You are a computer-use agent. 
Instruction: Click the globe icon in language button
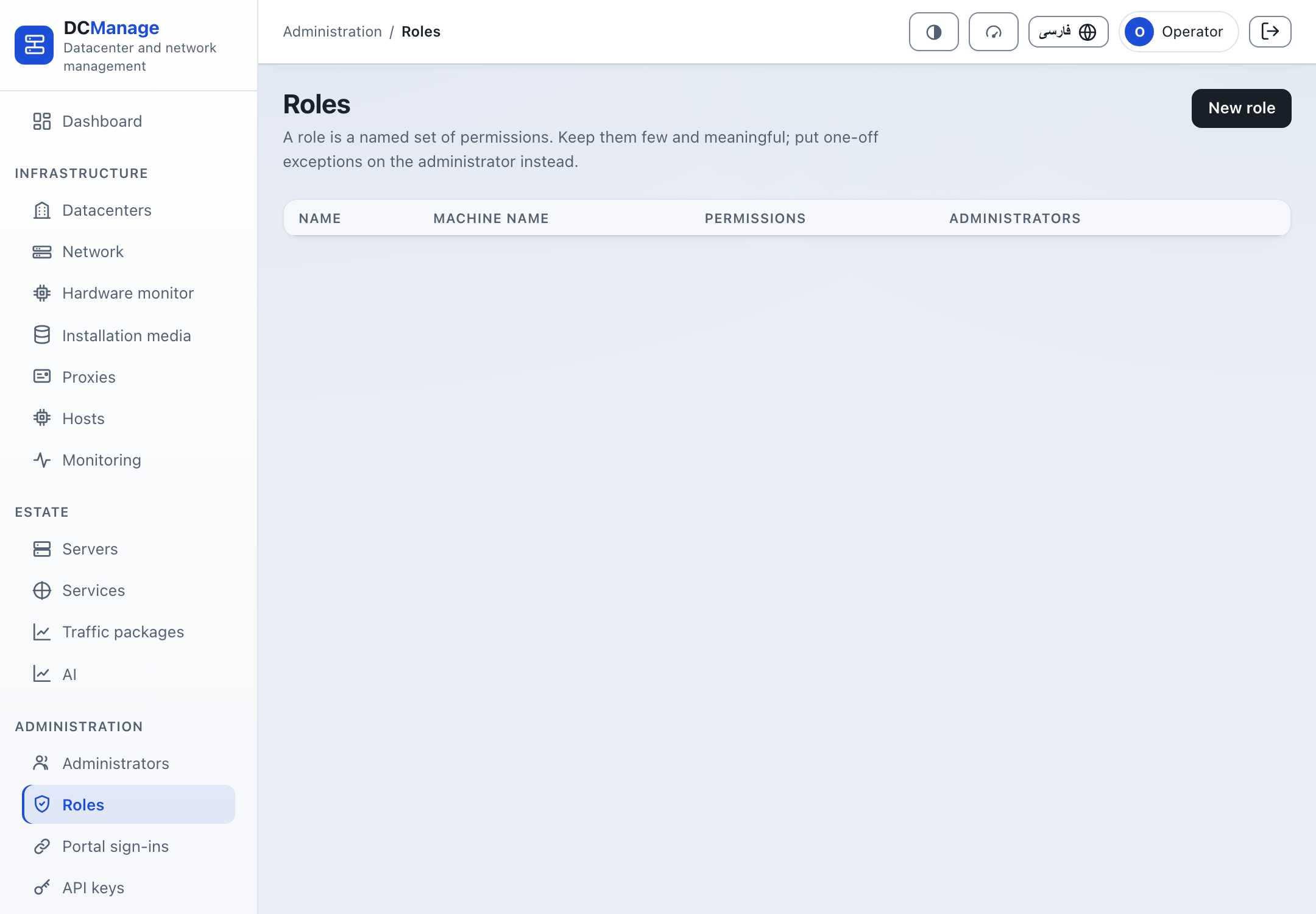click(1088, 32)
